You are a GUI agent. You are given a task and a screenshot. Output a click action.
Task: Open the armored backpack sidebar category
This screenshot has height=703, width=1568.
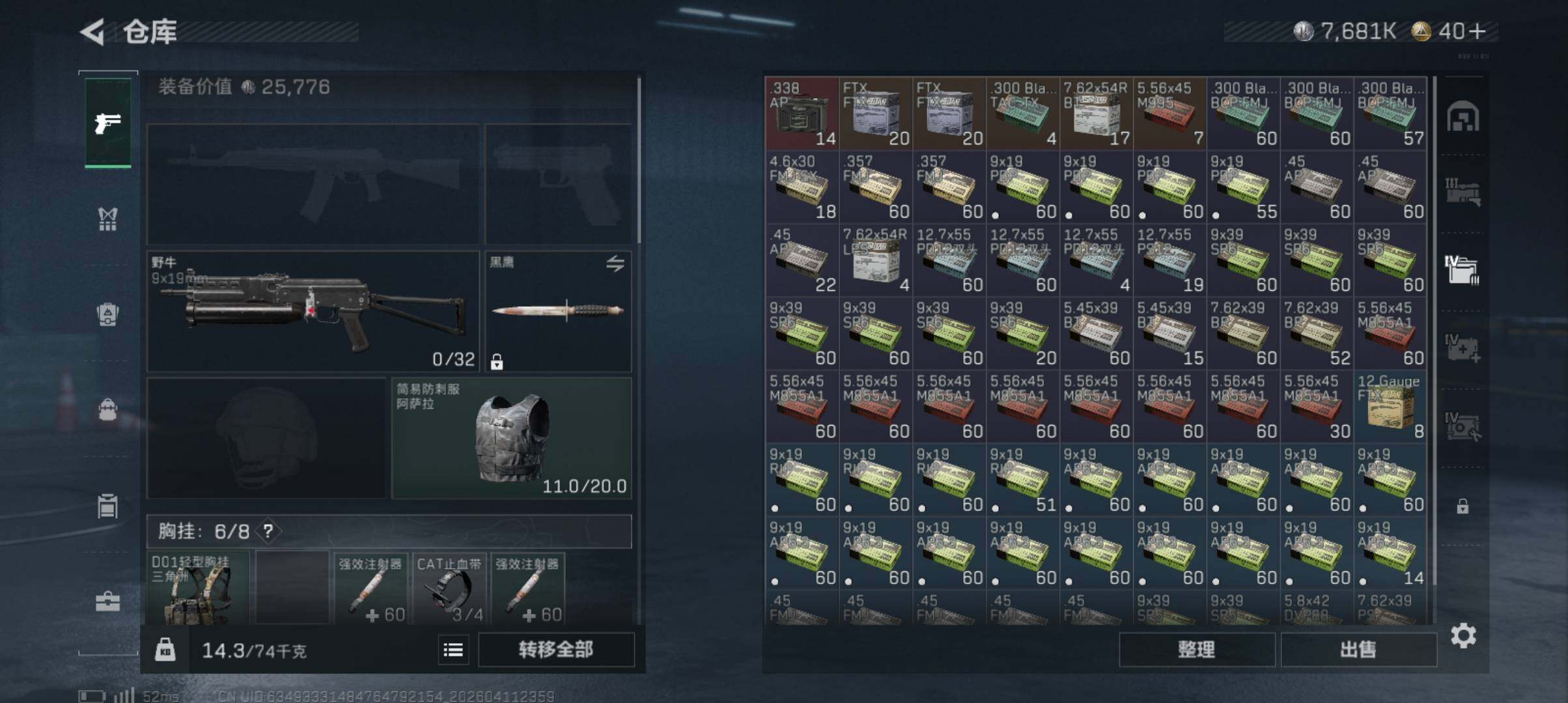point(107,314)
